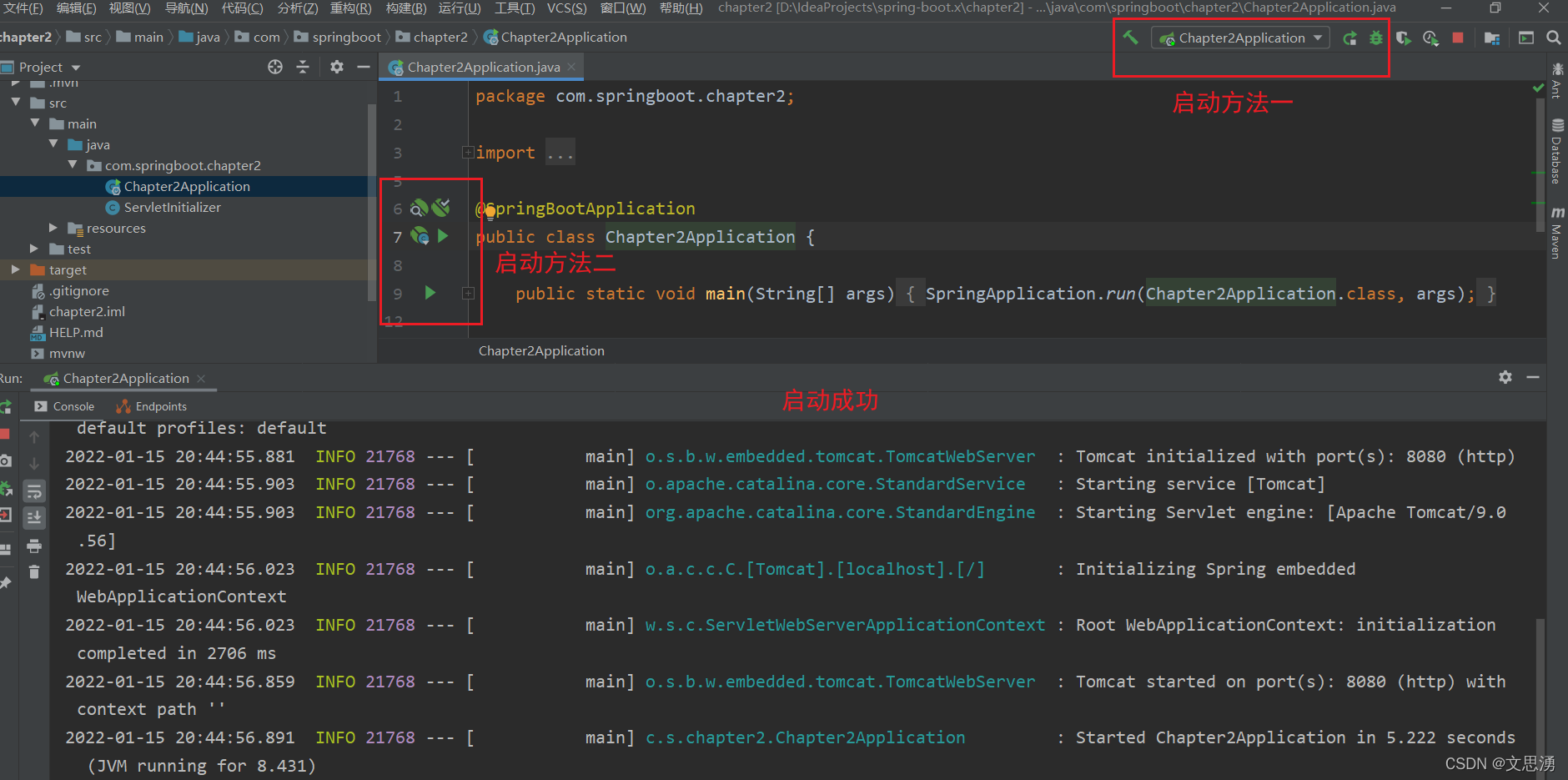
Task: Click the green Debug bug icon
Action: 1376,38
